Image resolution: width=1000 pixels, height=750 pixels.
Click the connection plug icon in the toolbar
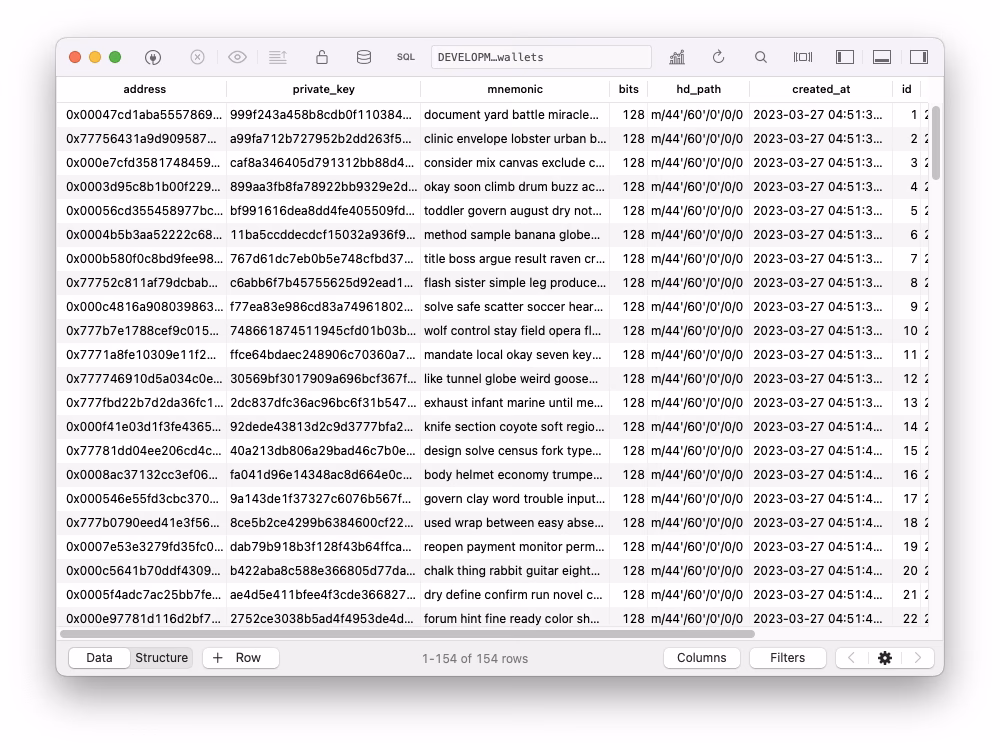click(x=153, y=57)
